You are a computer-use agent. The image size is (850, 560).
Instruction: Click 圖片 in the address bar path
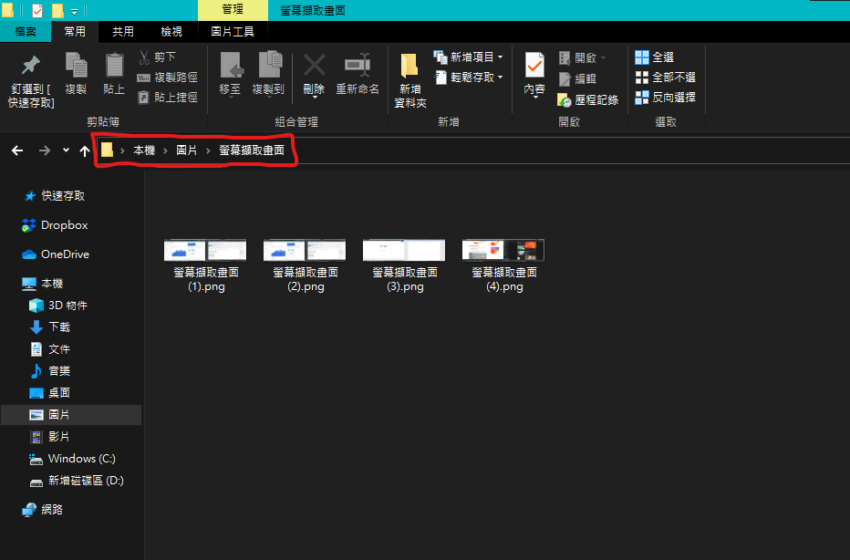click(186, 150)
